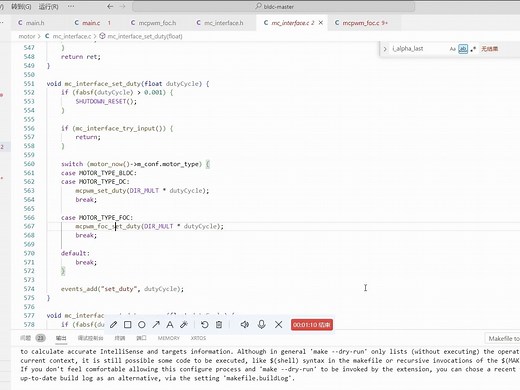Click mc_interface_try_input condition on line 556
Viewport: 520px width, 390px height.
[x=117, y=128]
